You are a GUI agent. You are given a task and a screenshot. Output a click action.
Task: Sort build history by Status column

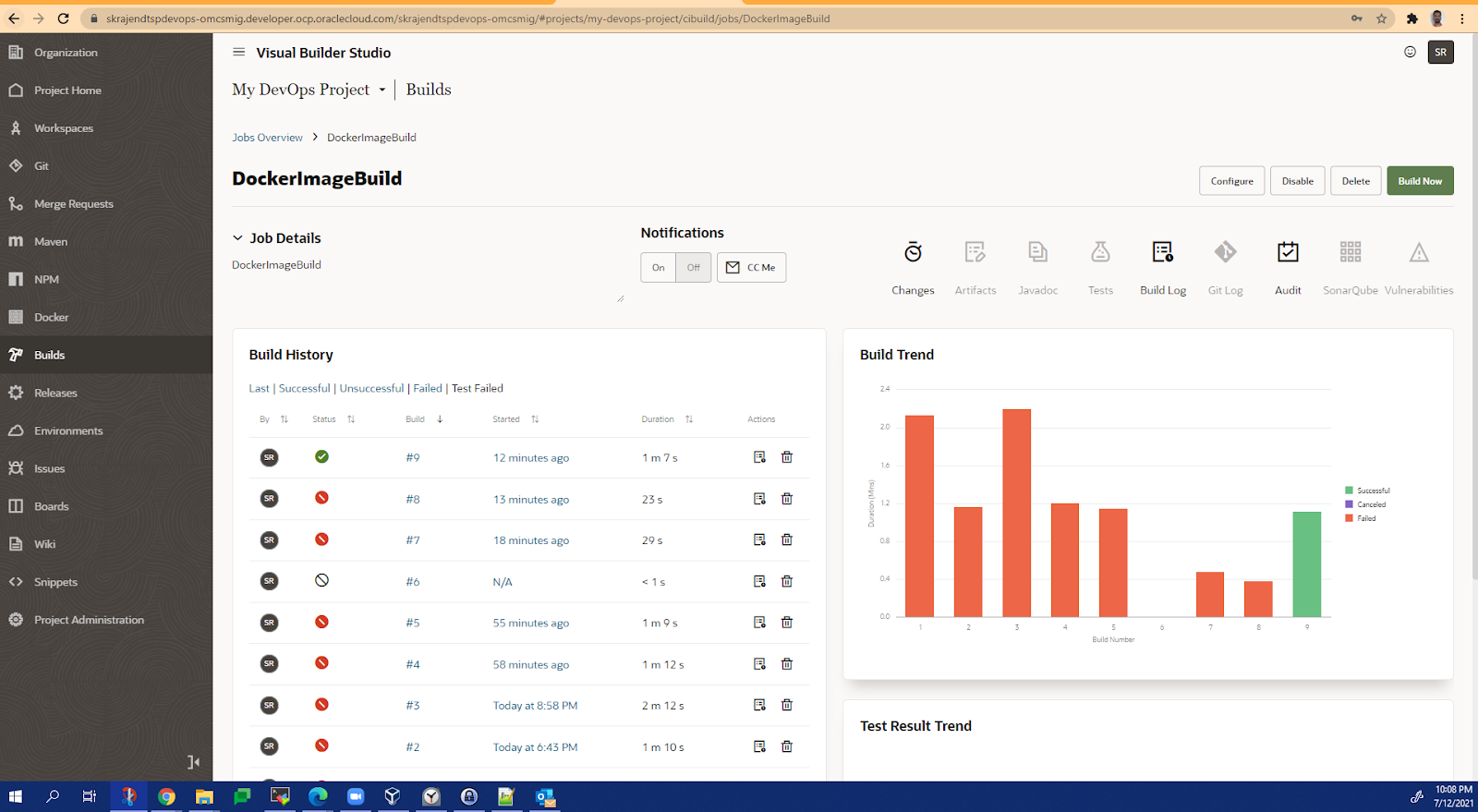[351, 419]
